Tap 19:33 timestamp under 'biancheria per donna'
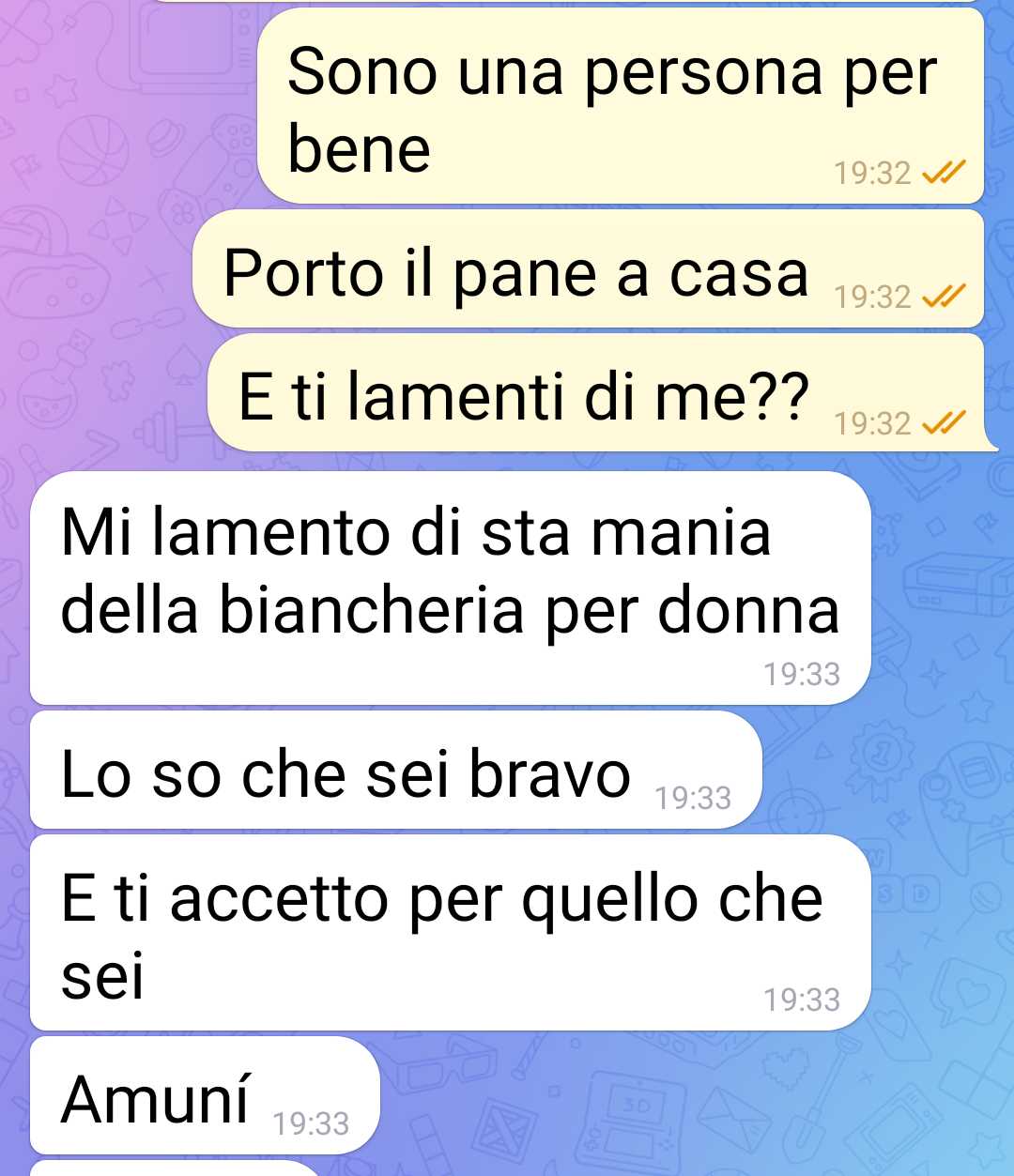Viewport: 1014px width, 1176px height. point(802,675)
